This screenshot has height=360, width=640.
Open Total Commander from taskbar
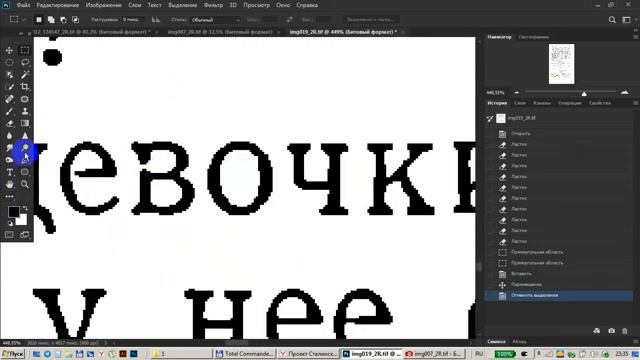coord(245,354)
